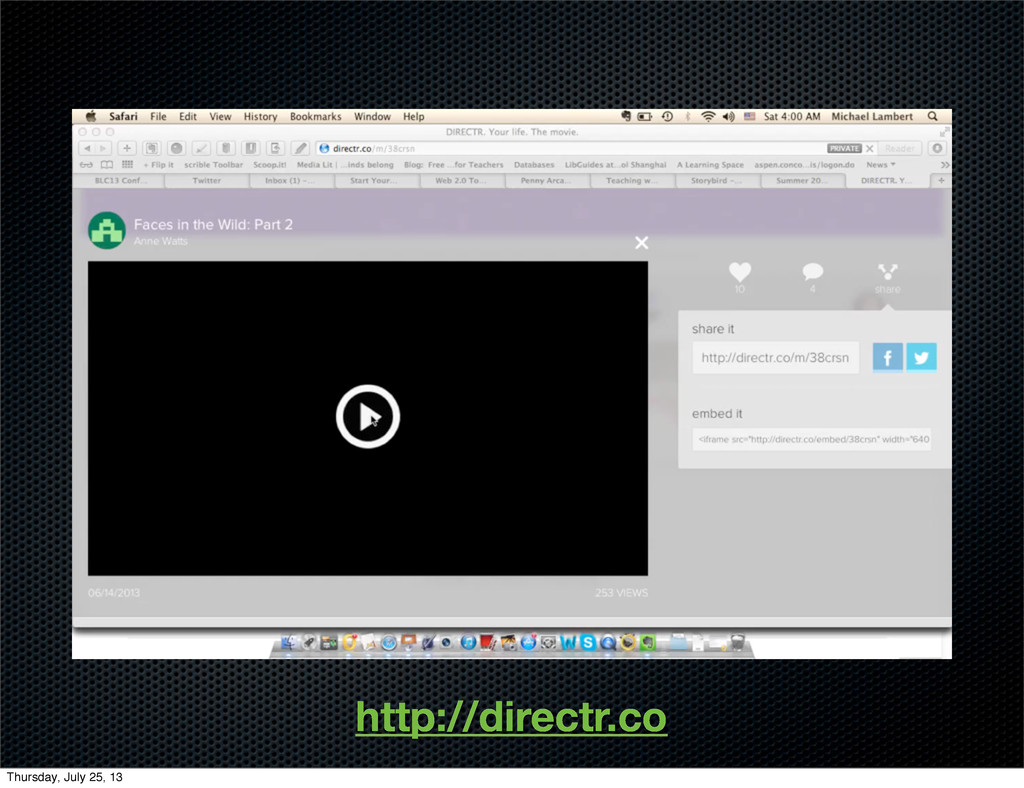
Task: Open comments via speech bubble icon
Action: [x=812, y=272]
